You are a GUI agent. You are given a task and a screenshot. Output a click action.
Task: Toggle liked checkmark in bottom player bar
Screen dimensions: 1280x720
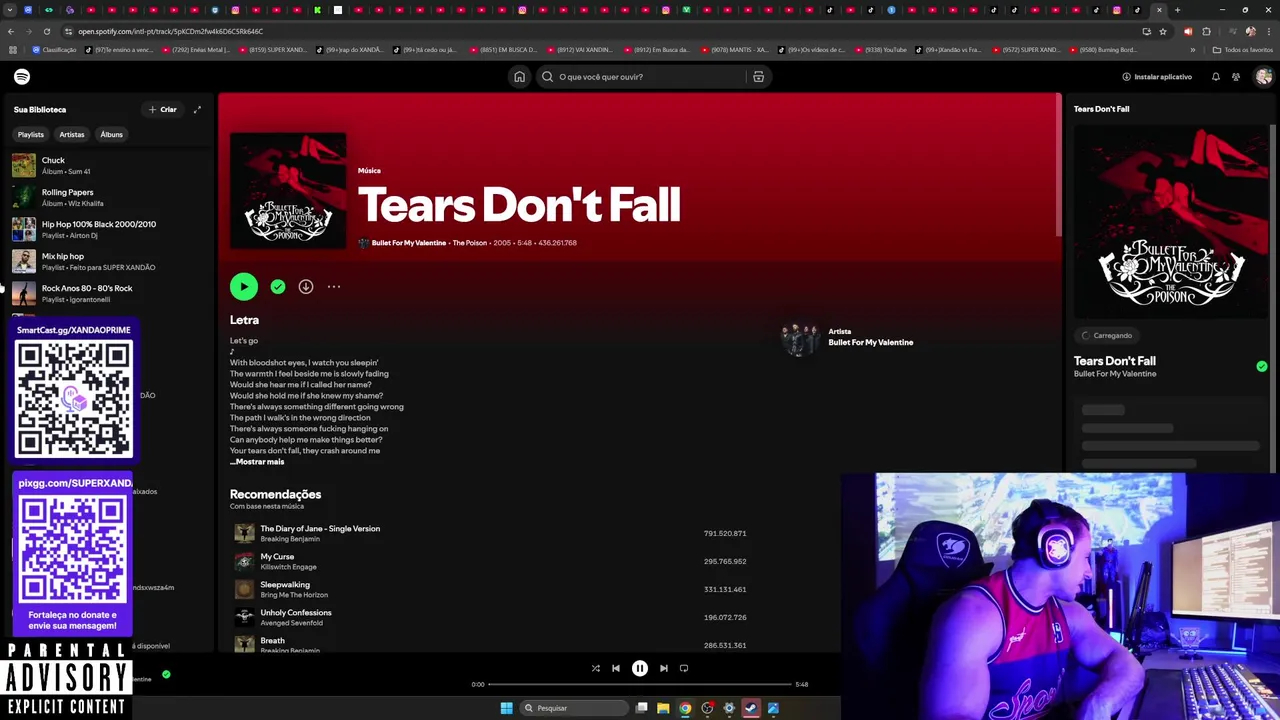pos(166,674)
